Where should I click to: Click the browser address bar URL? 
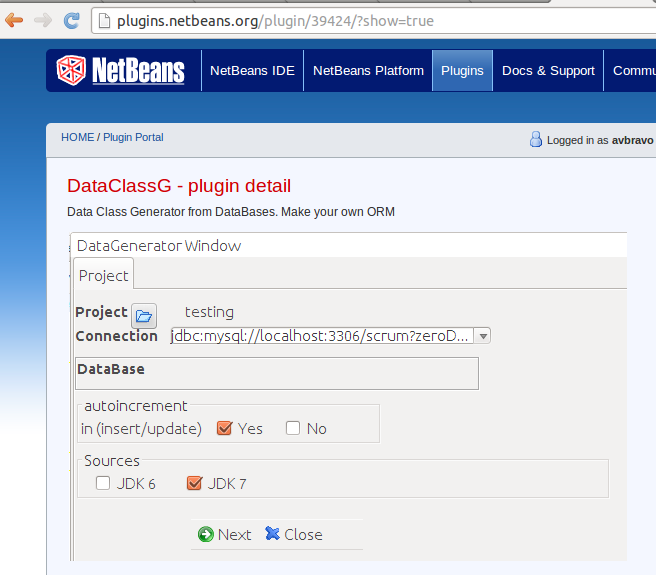point(275,21)
